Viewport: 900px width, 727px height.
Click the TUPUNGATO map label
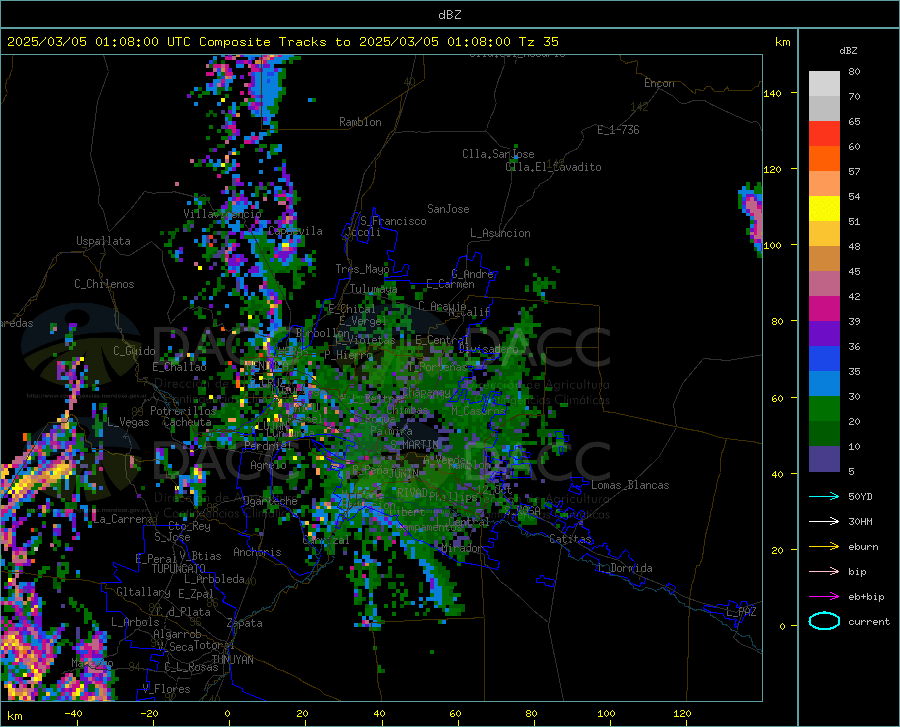(x=179, y=569)
